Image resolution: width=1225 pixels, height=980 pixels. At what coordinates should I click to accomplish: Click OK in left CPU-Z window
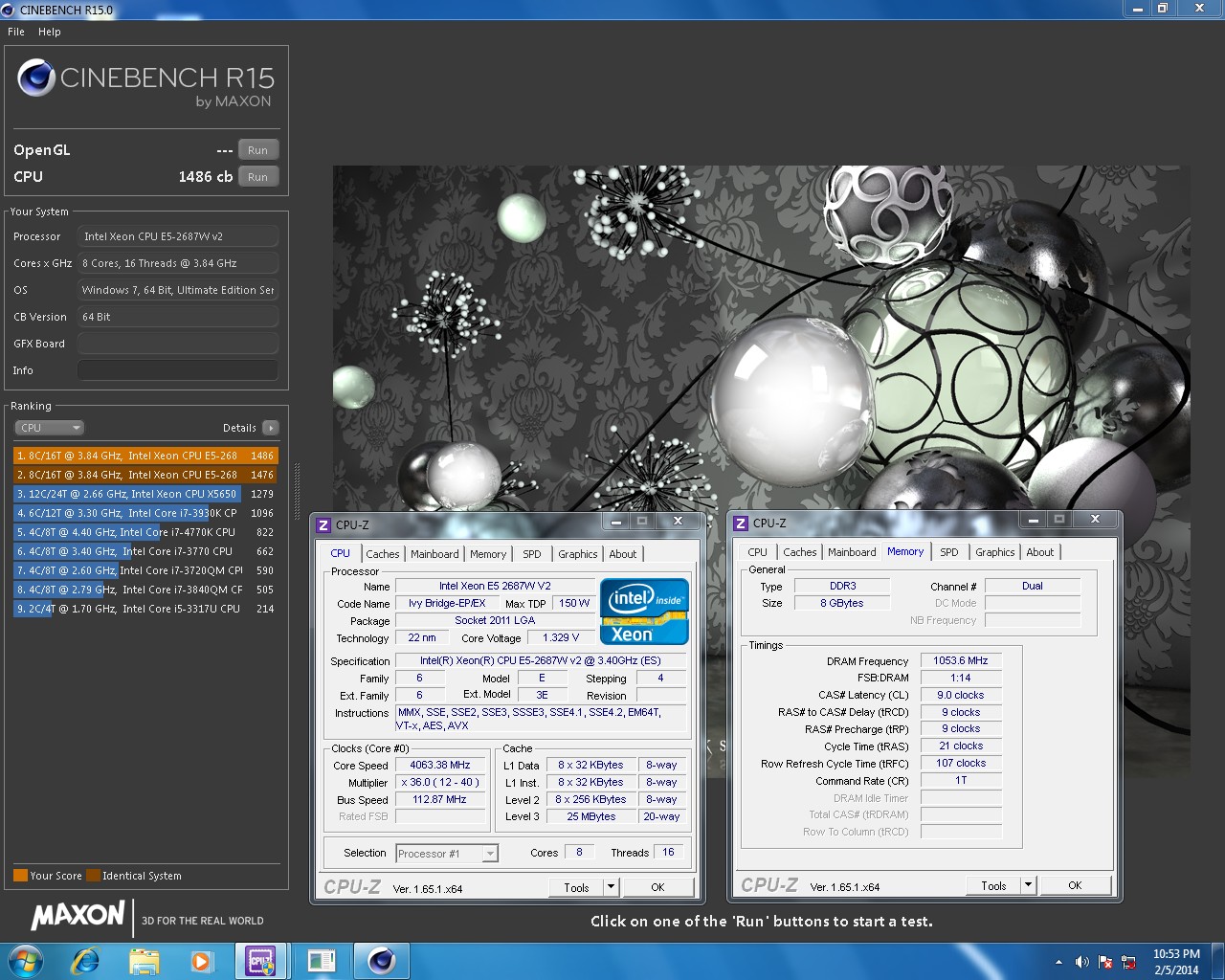[x=657, y=887]
